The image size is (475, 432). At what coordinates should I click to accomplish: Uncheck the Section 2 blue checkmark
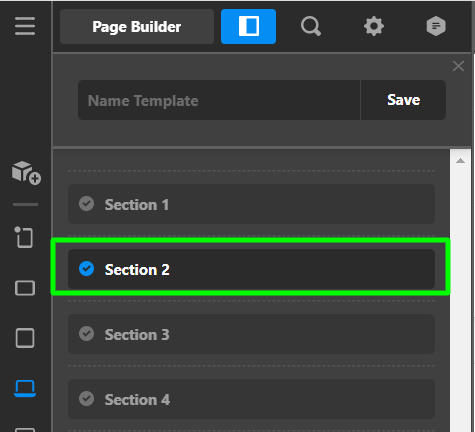click(87, 269)
